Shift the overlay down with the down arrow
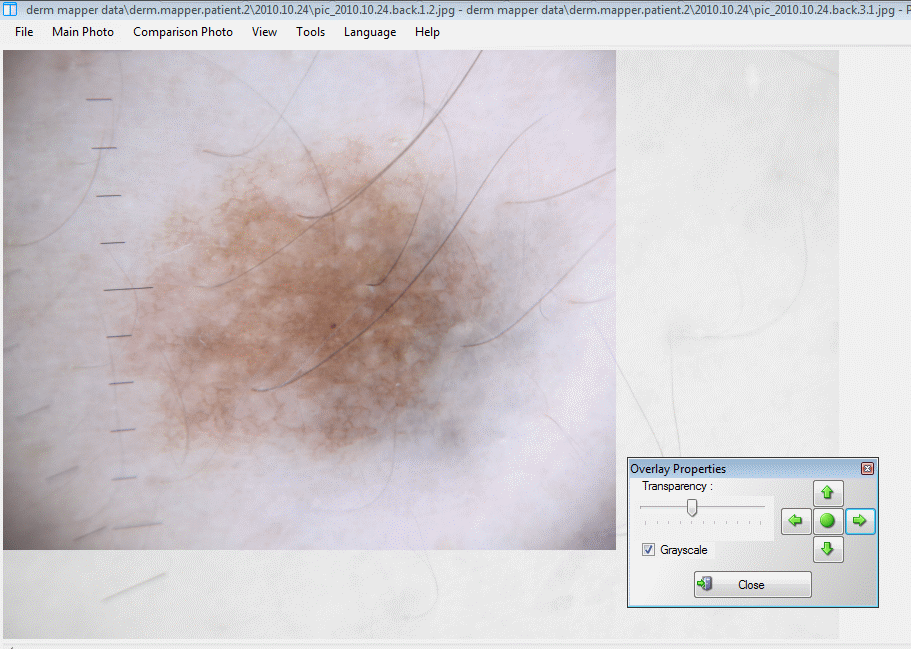 coord(827,549)
